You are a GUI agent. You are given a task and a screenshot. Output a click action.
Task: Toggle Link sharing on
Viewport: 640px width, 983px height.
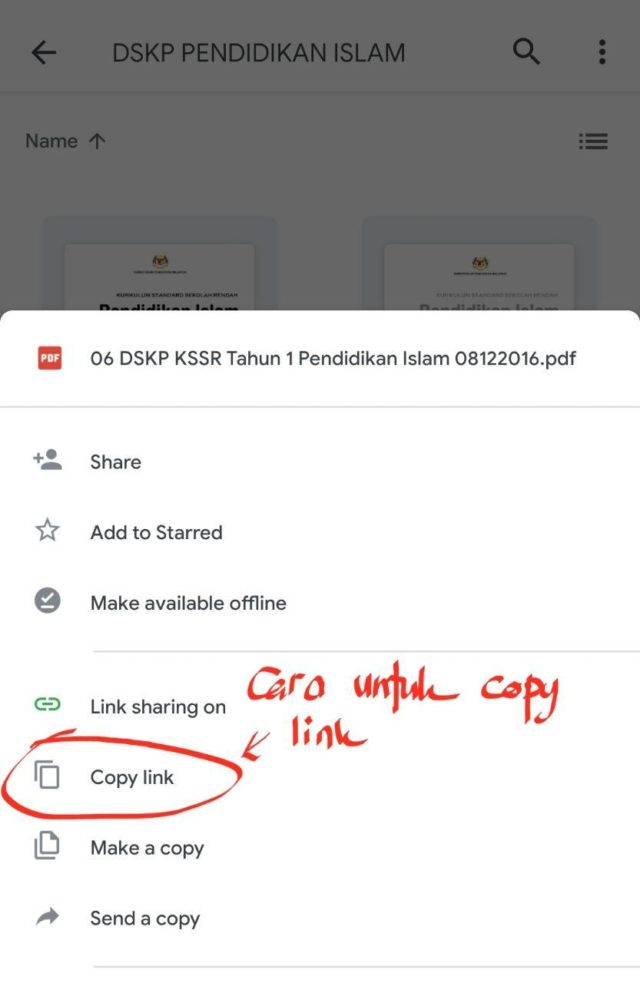click(x=320, y=707)
